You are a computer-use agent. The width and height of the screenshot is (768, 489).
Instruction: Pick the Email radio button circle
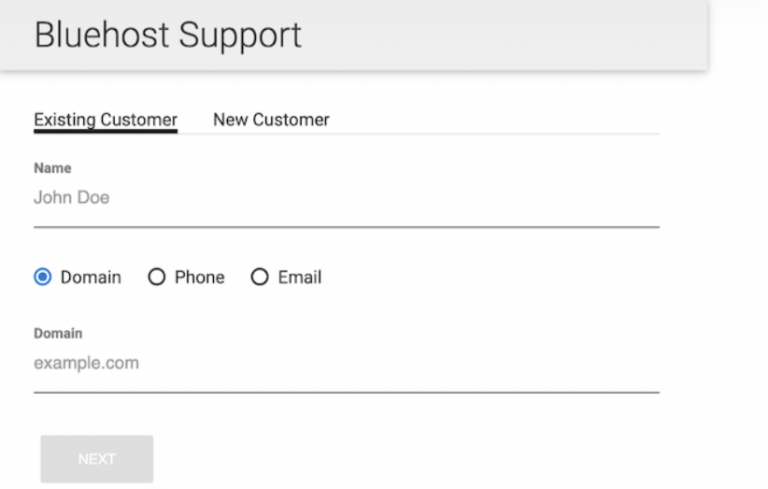coord(260,277)
